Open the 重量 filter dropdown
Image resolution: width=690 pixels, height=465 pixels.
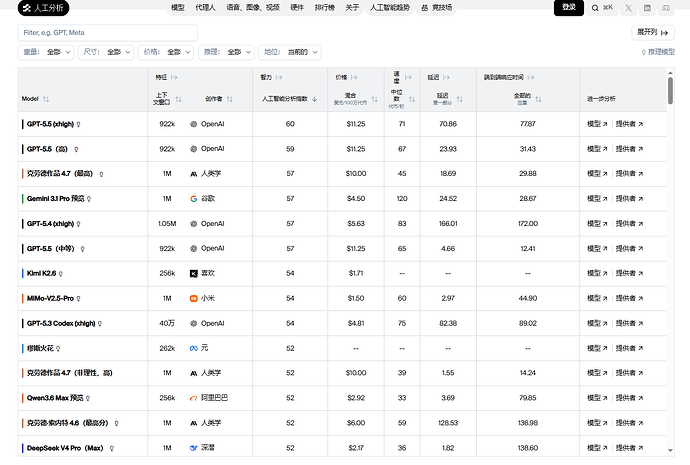[x=46, y=52]
